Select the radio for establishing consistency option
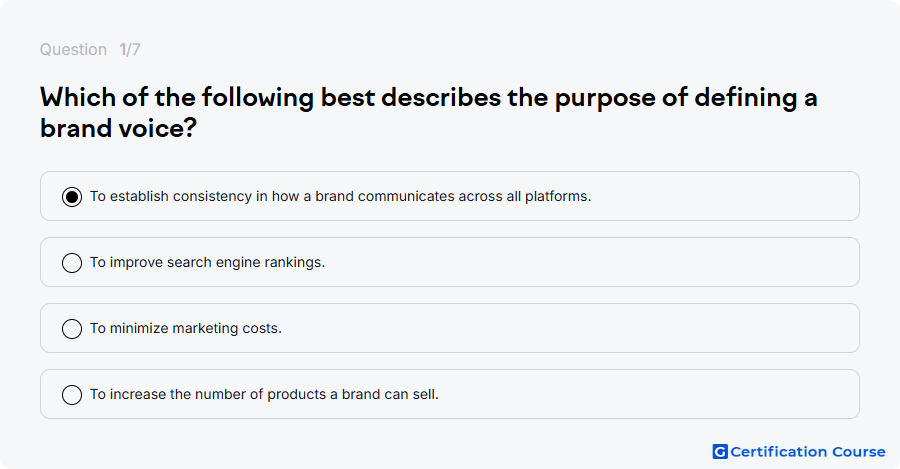This screenshot has width=900, height=469. coord(72,197)
